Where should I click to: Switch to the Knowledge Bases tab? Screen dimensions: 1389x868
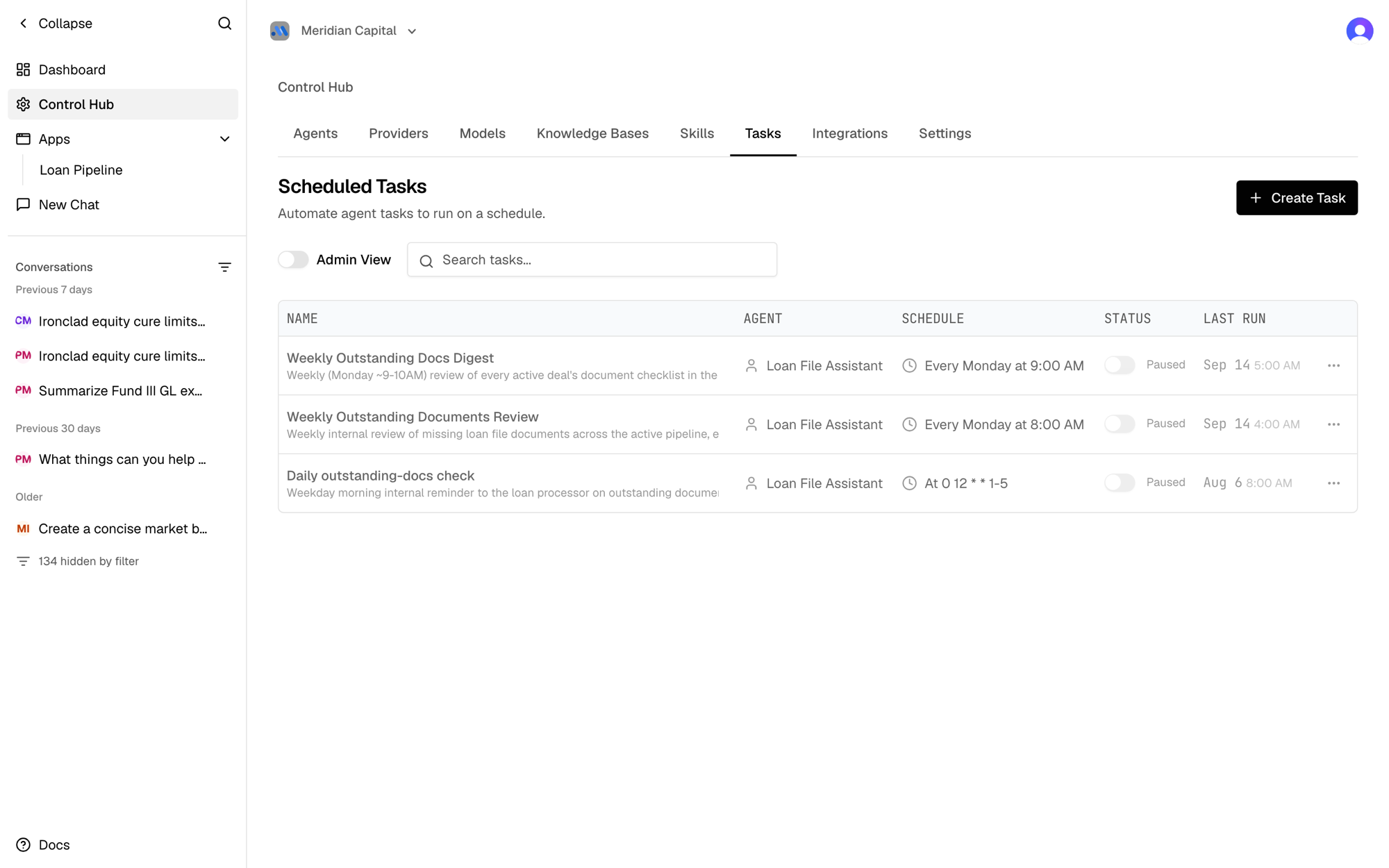pyautogui.click(x=592, y=133)
